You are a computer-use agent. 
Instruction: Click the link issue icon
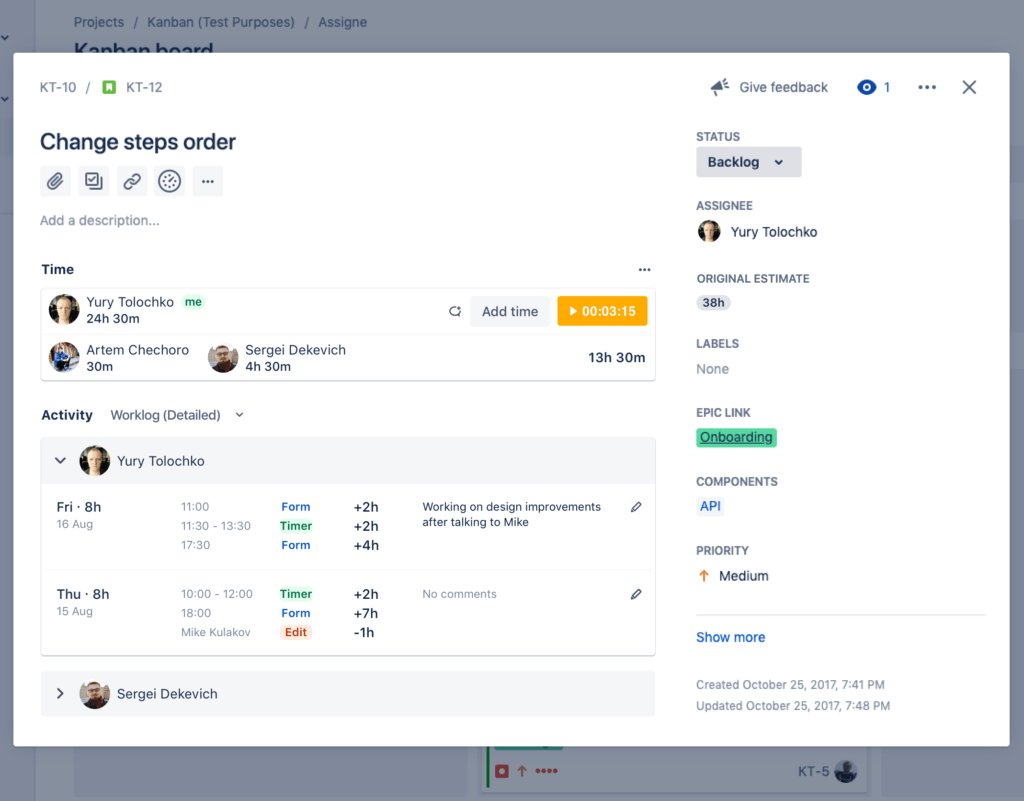pos(132,181)
